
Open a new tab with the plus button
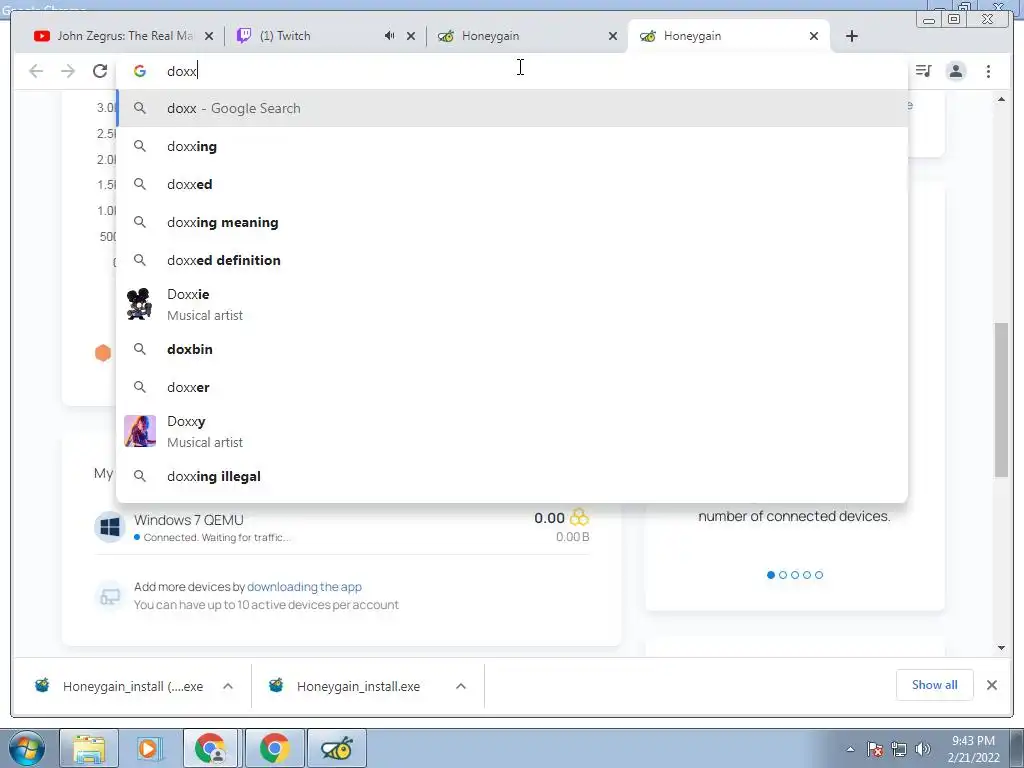pyautogui.click(x=852, y=36)
